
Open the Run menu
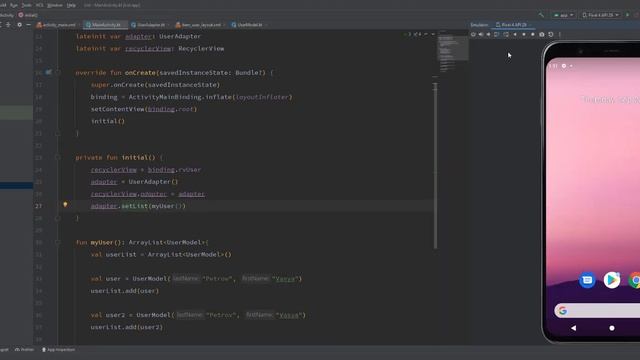[14, 5]
